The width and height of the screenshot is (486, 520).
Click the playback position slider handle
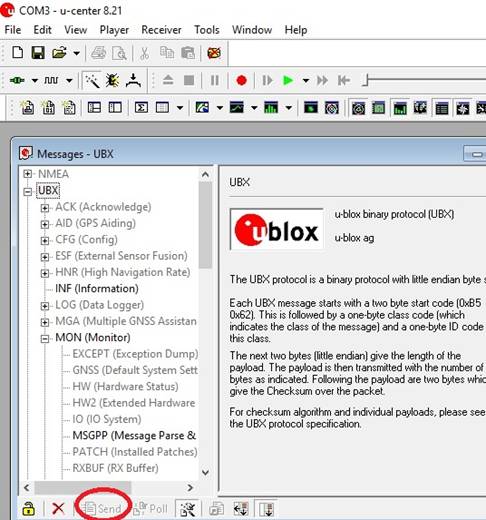click(x=366, y=80)
